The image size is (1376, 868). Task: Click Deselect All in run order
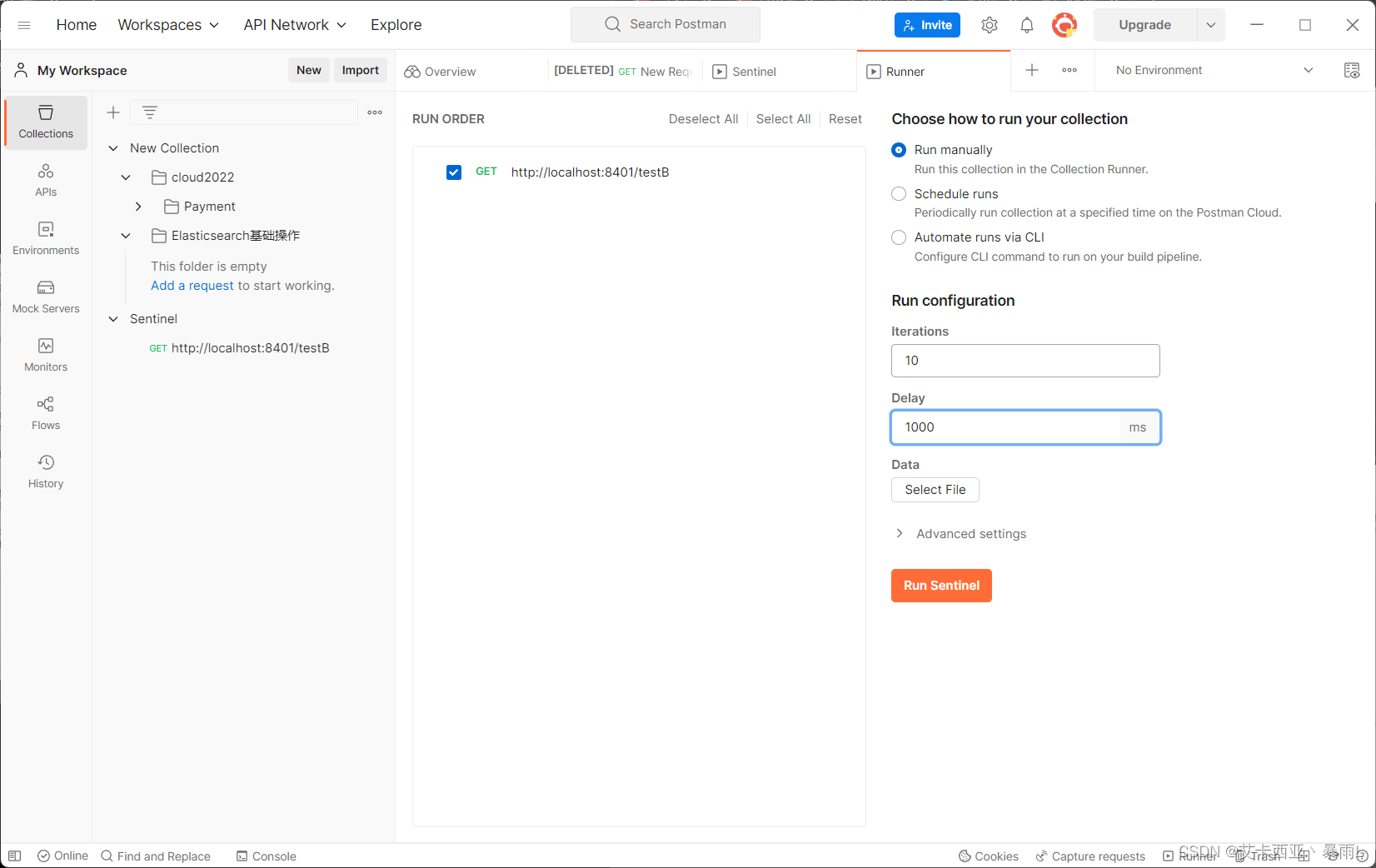click(703, 119)
